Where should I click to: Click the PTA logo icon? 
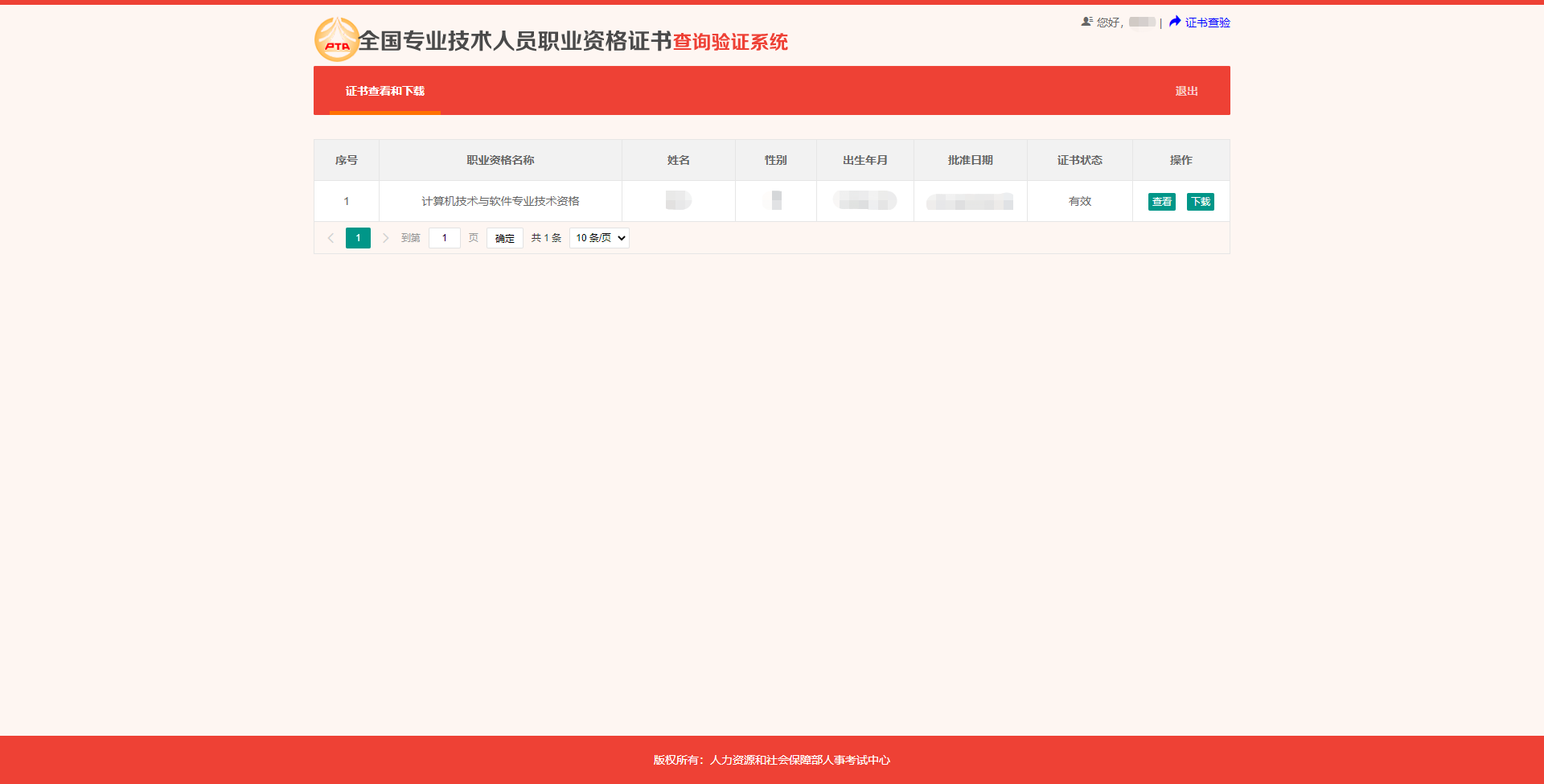336,40
